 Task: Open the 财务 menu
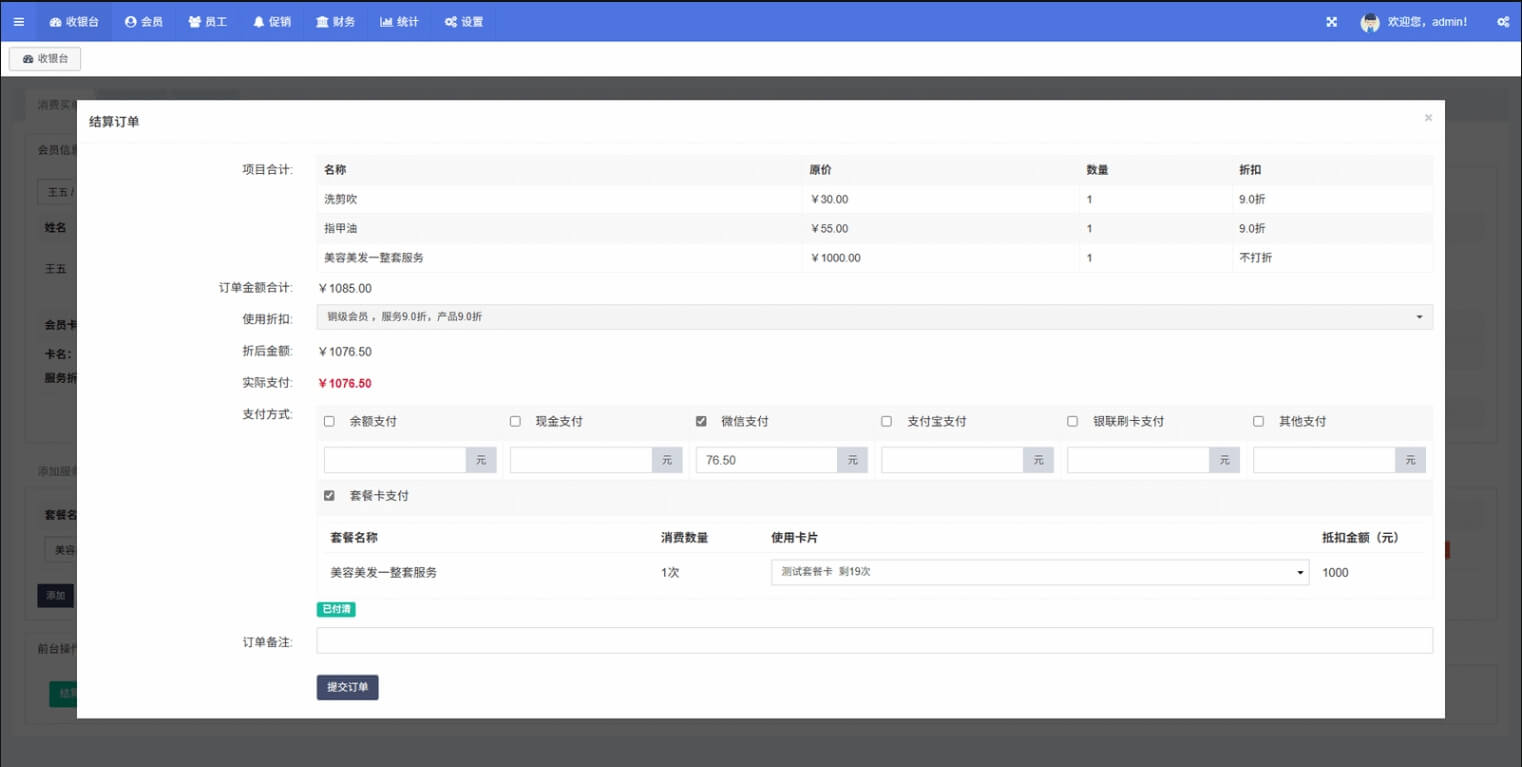pos(336,21)
